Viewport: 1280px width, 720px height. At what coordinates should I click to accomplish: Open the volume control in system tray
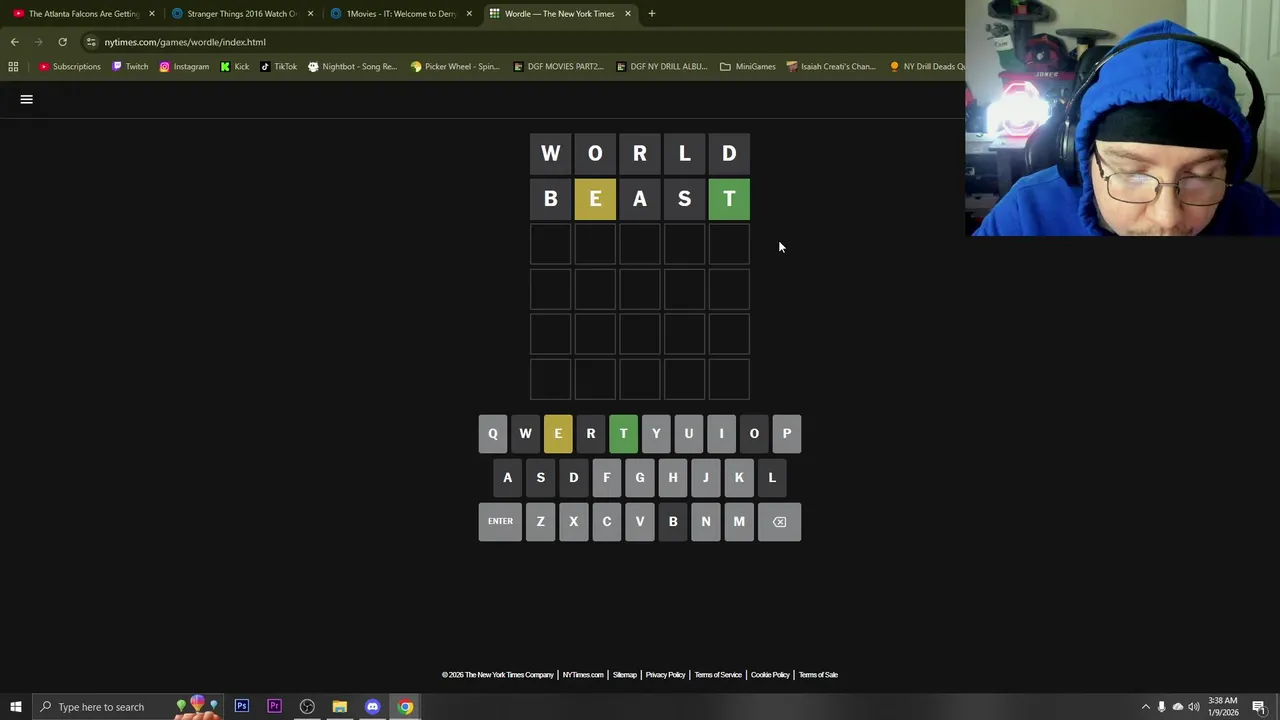point(1194,707)
